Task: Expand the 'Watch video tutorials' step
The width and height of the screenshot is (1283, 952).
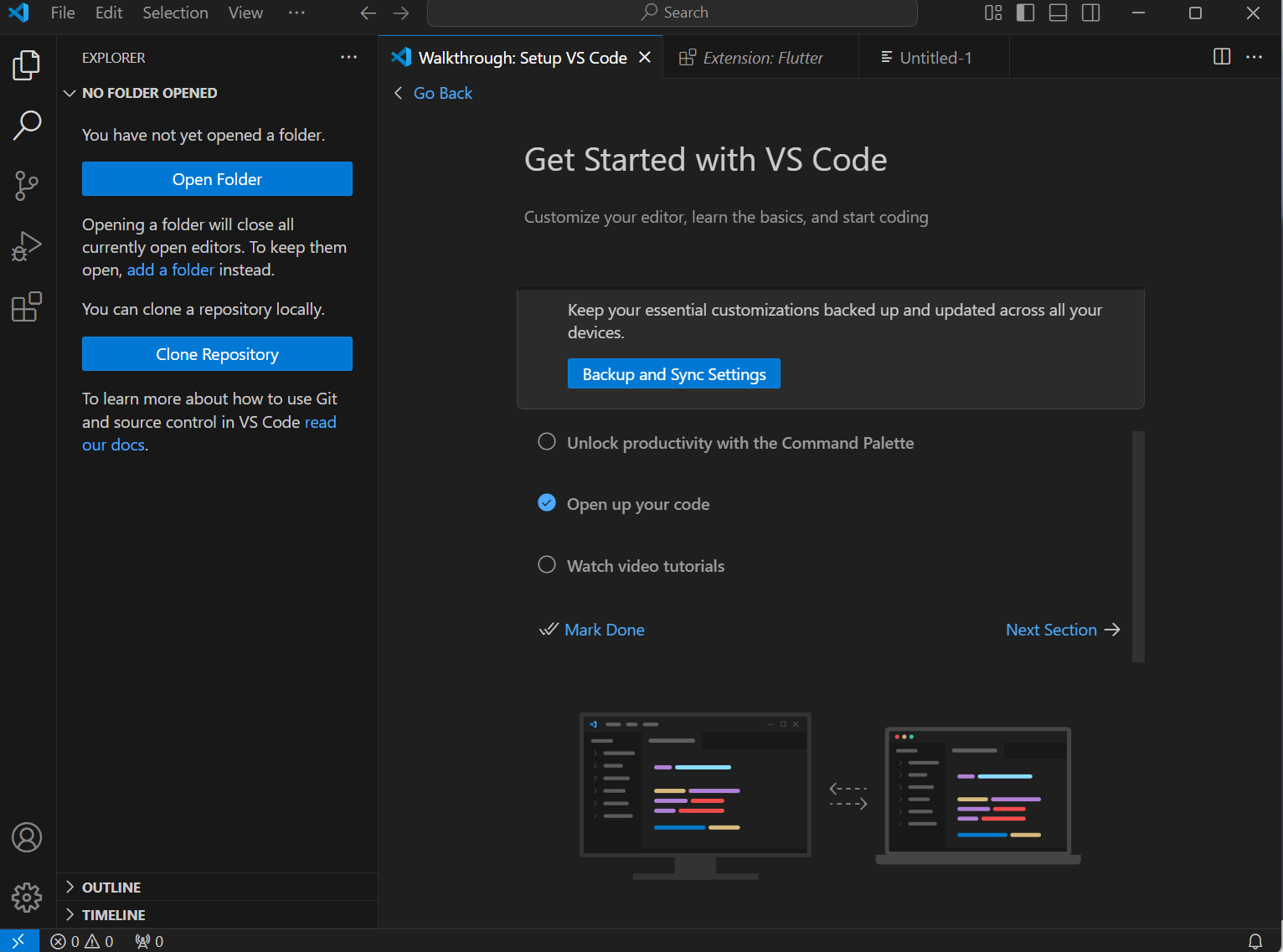Action: (646, 566)
